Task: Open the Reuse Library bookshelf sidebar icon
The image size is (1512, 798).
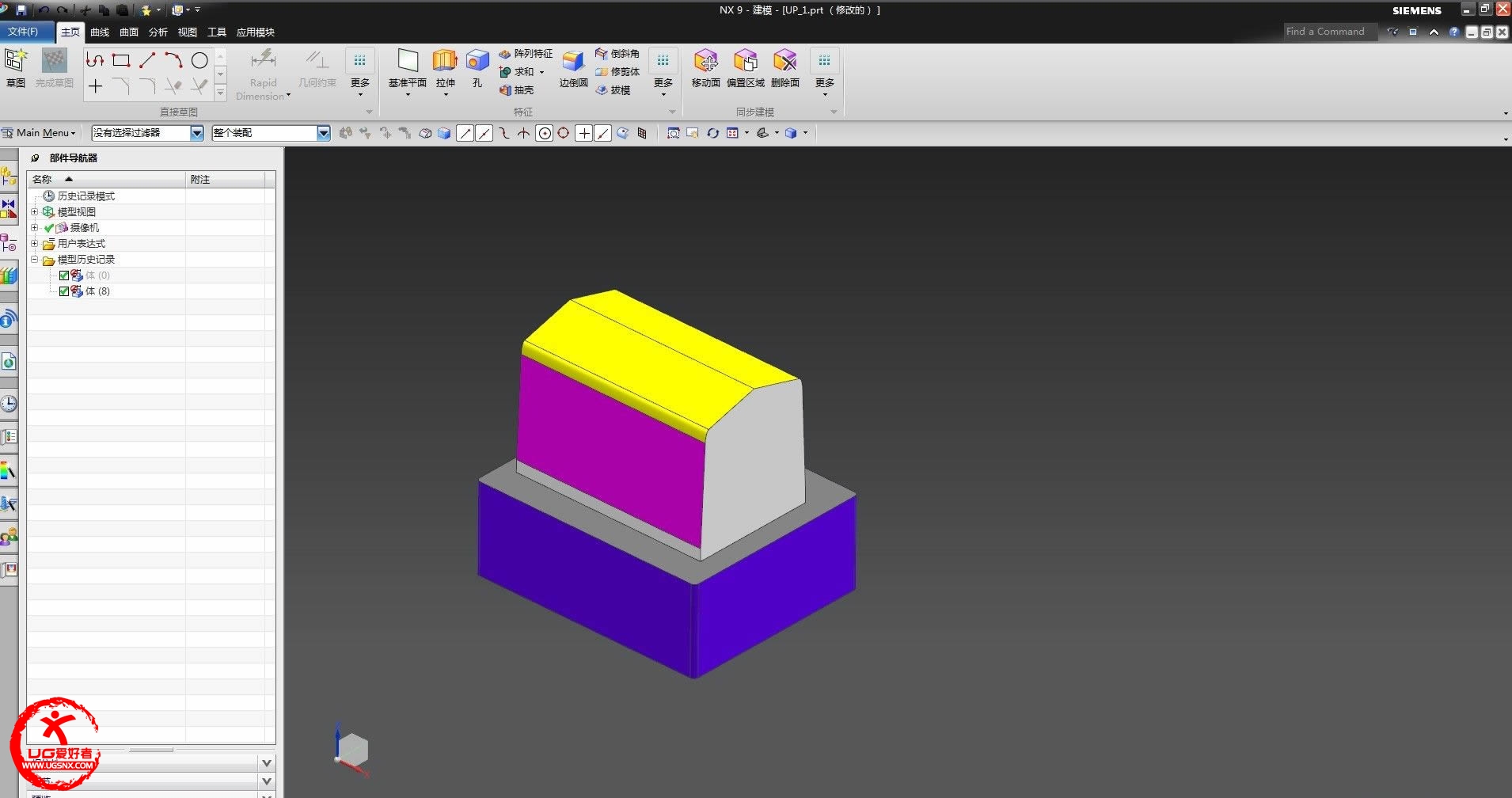Action: pyautogui.click(x=9, y=275)
